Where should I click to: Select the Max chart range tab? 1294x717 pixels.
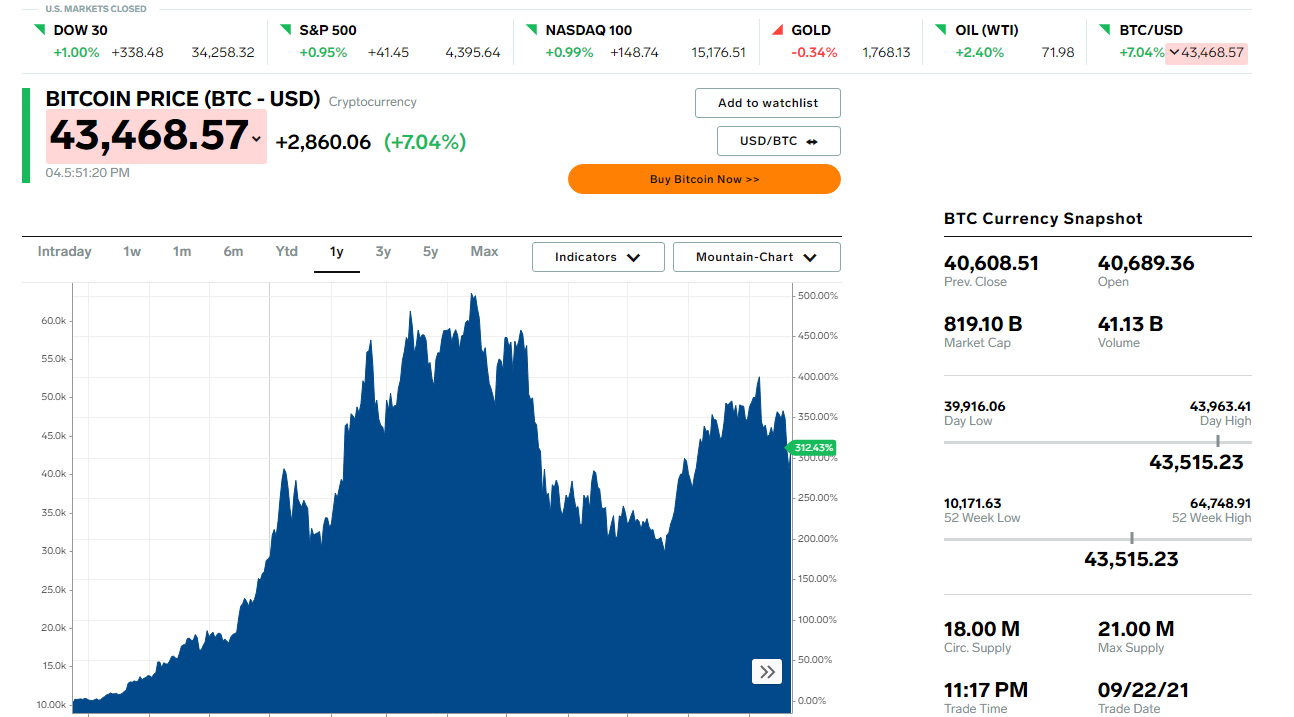(484, 252)
